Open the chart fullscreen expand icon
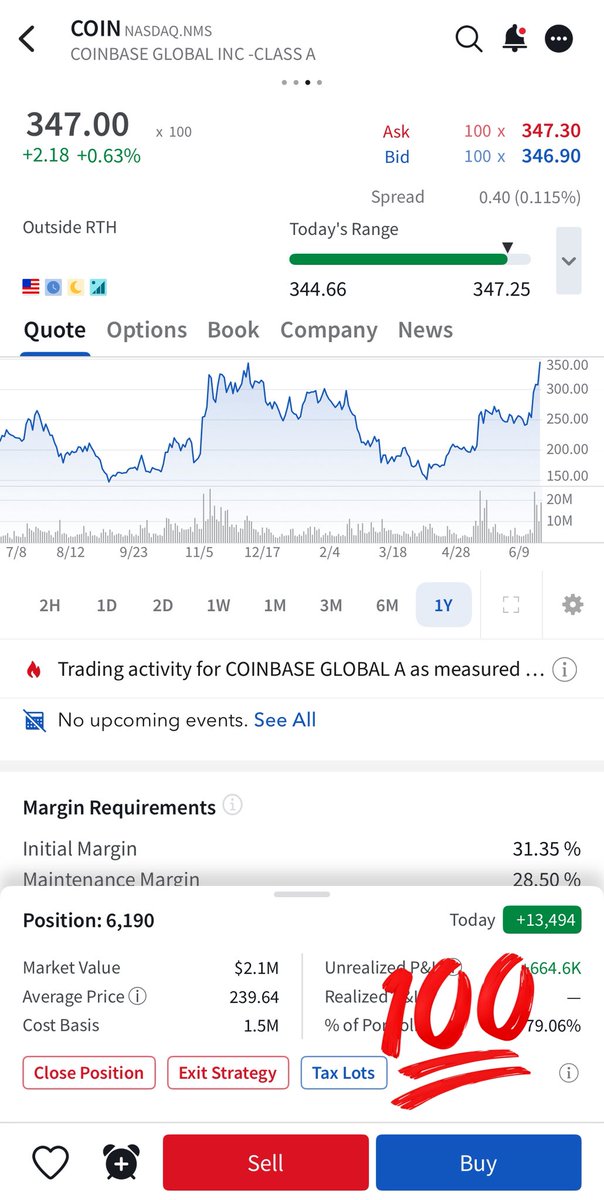This screenshot has height=1200, width=604. (x=511, y=605)
